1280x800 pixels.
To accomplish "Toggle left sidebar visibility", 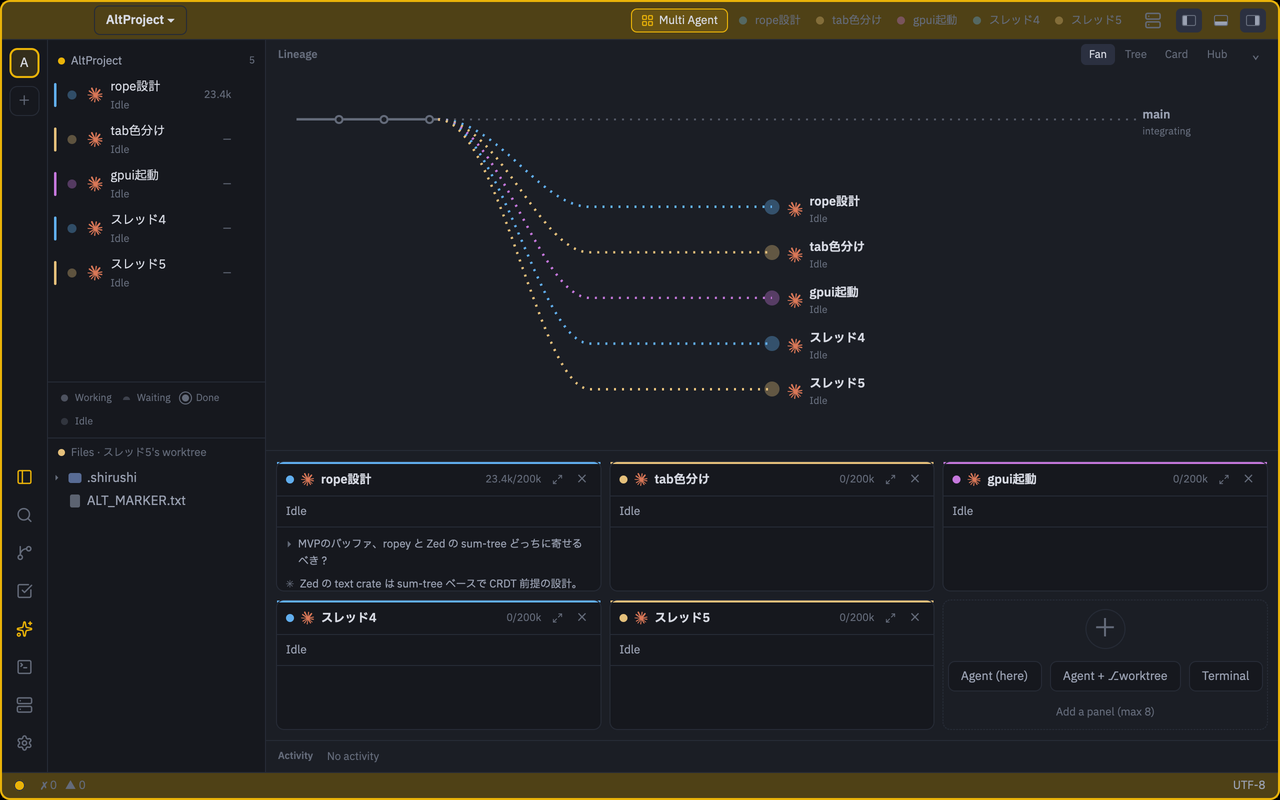I will (1189, 20).
